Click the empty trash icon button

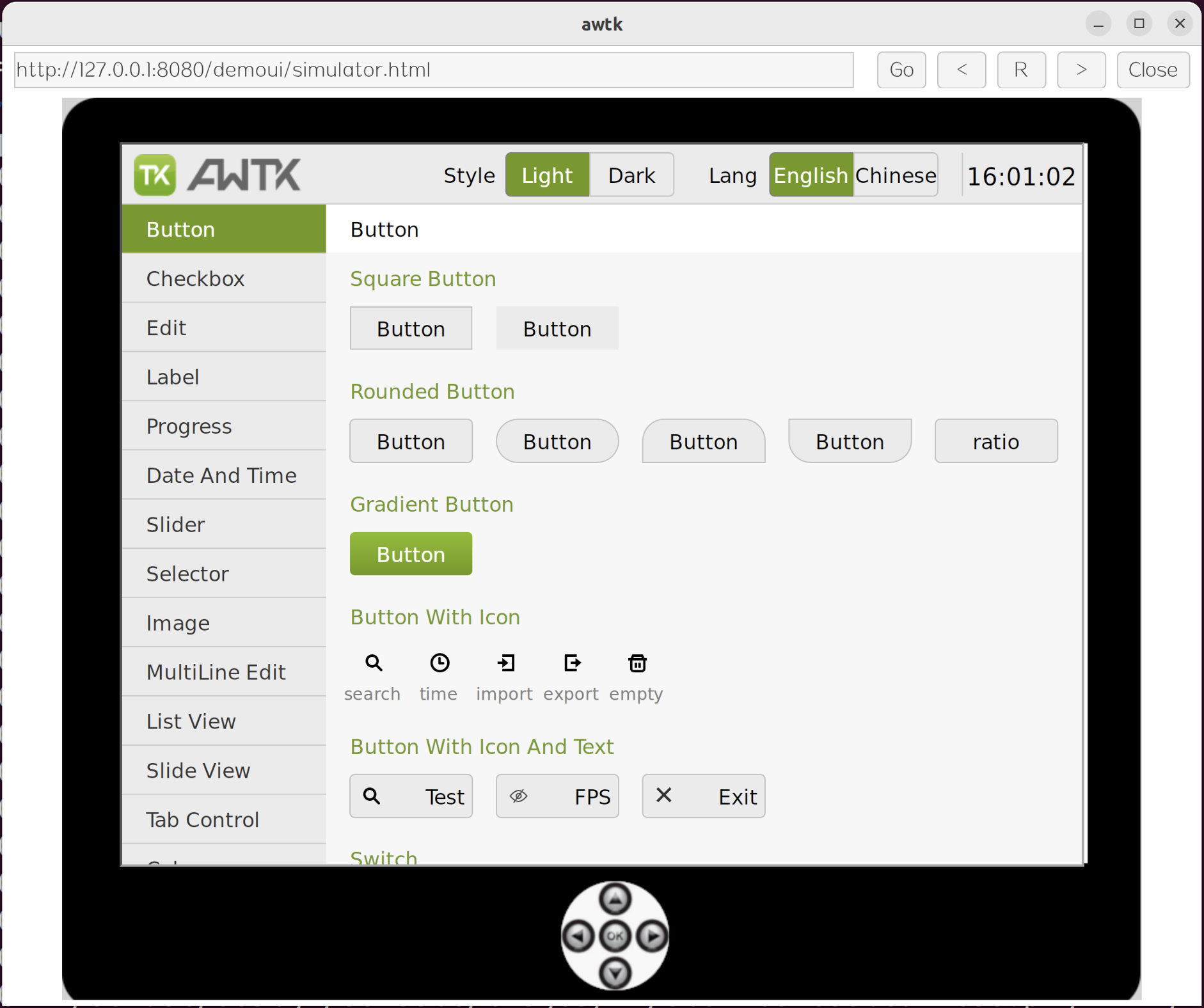coord(637,663)
